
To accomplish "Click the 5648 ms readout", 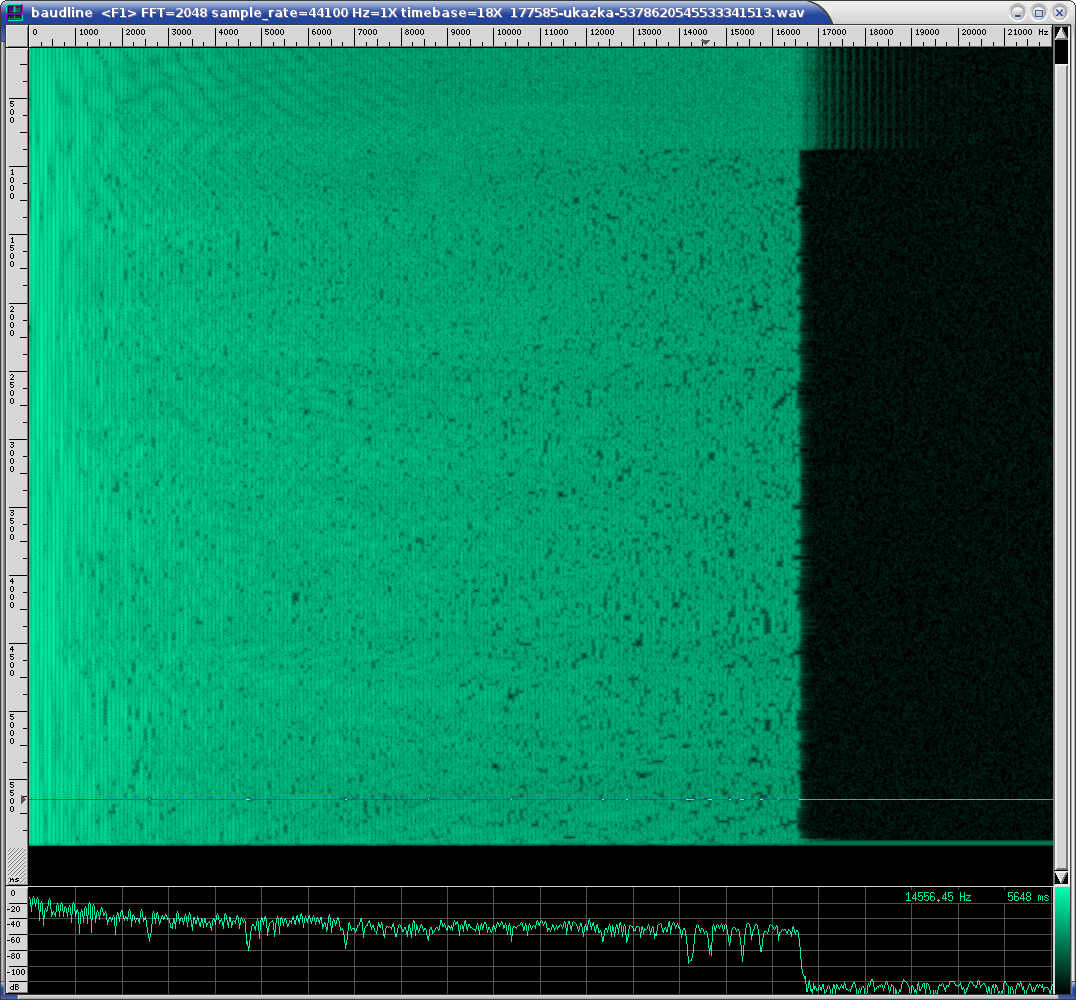I will [1028, 897].
